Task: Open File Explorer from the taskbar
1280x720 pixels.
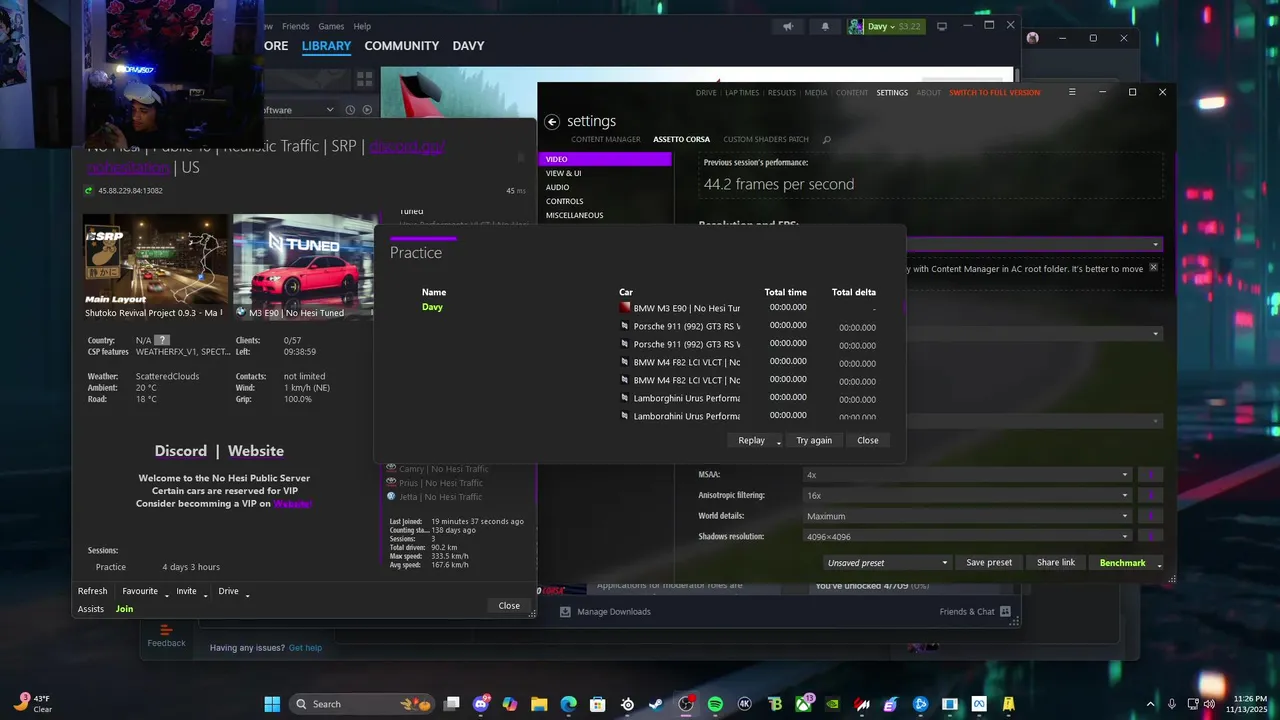Action: click(x=539, y=704)
